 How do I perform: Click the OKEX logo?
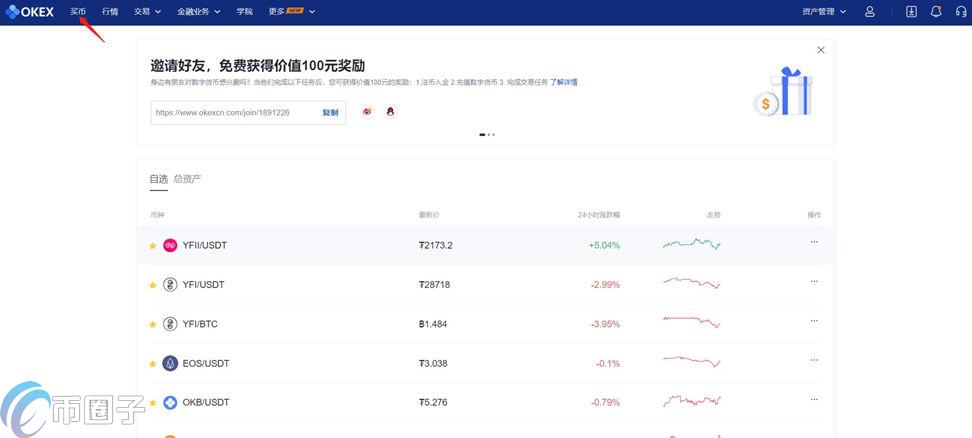tap(29, 12)
